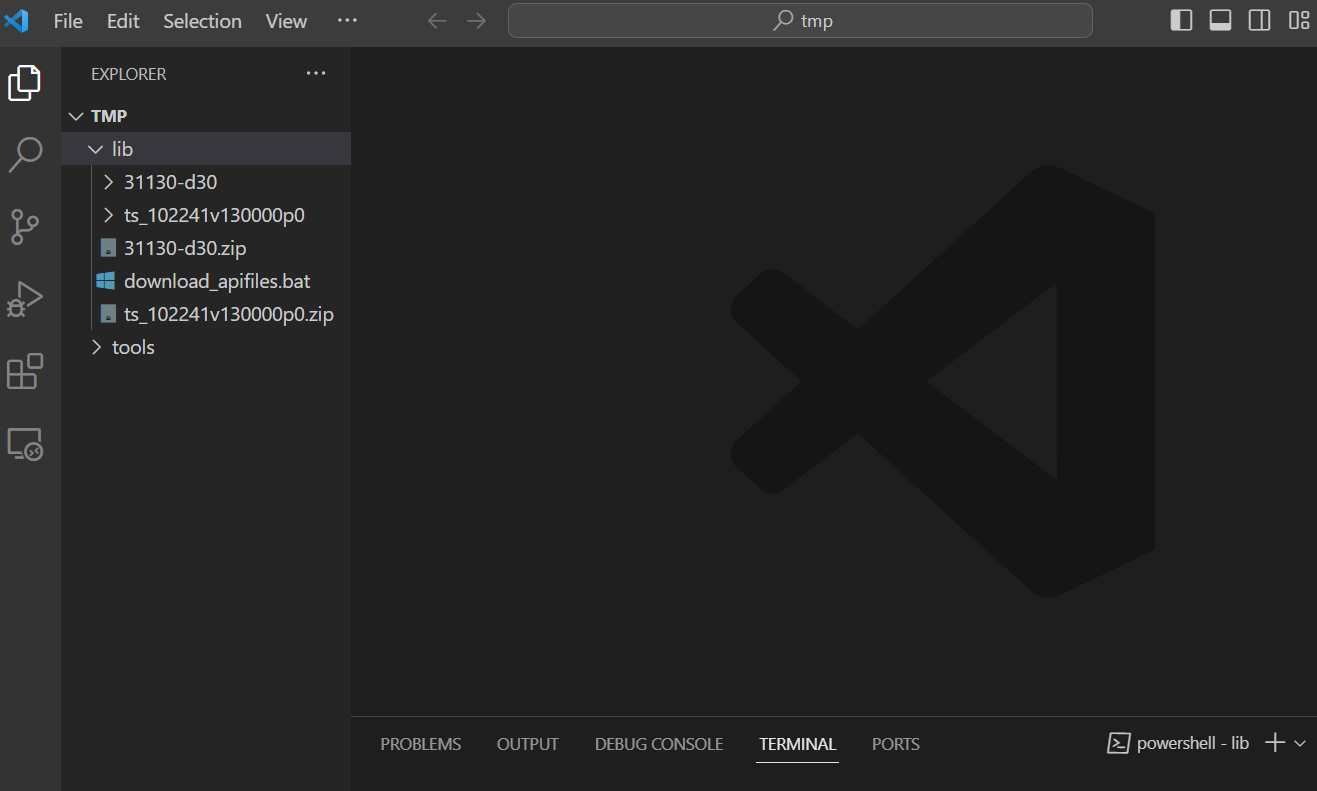
Task: Click the 31130-d30.zip file icon
Action: (x=108, y=248)
